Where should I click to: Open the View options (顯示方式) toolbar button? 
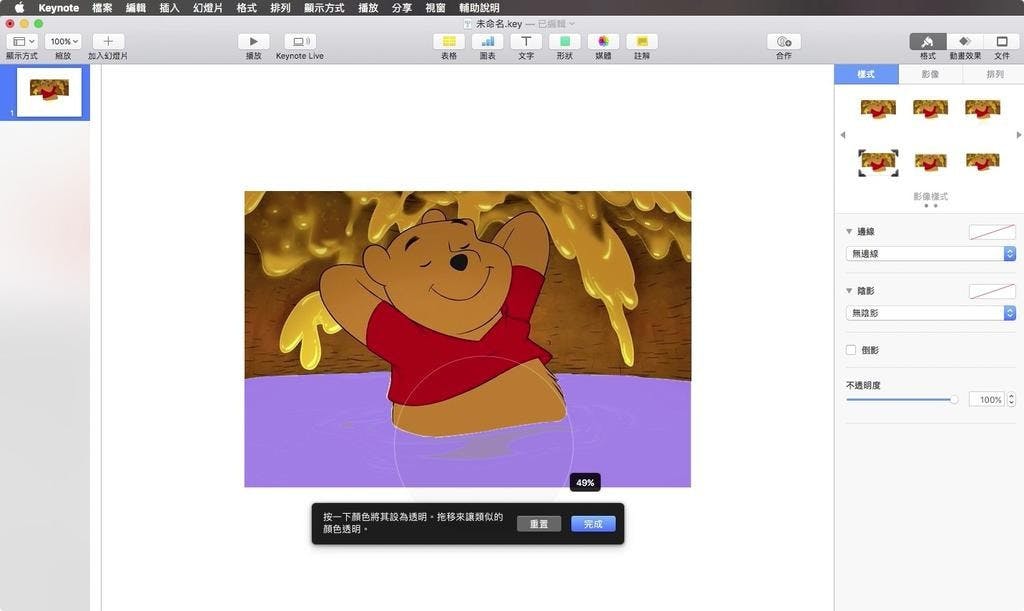(23, 41)
